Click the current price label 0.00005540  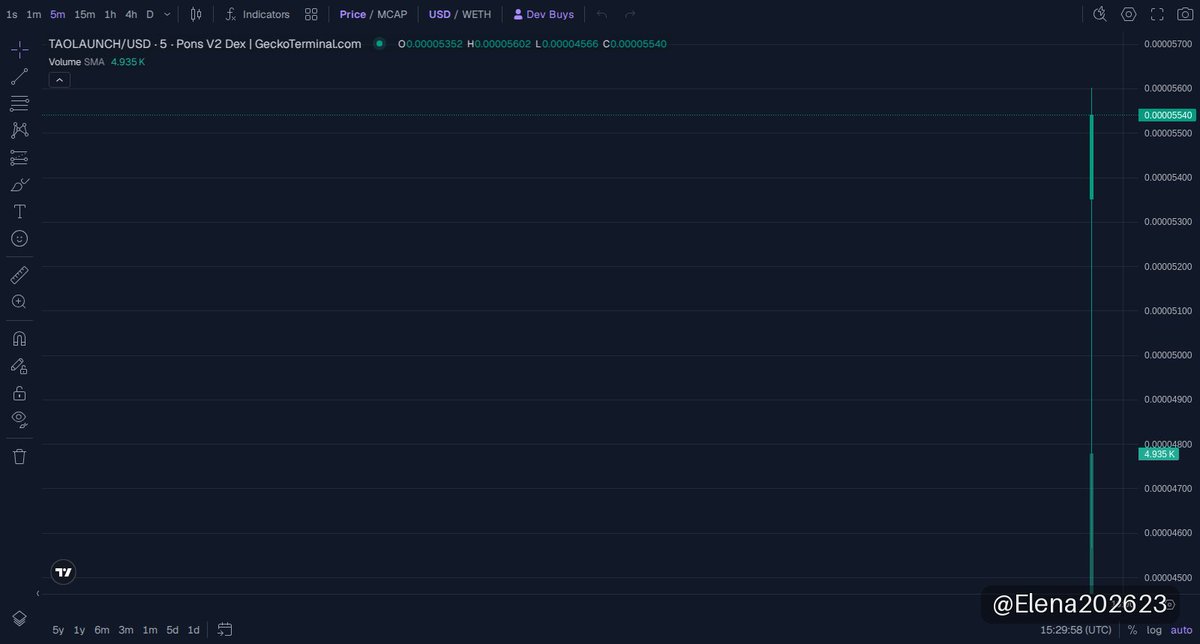point(1168,115)
